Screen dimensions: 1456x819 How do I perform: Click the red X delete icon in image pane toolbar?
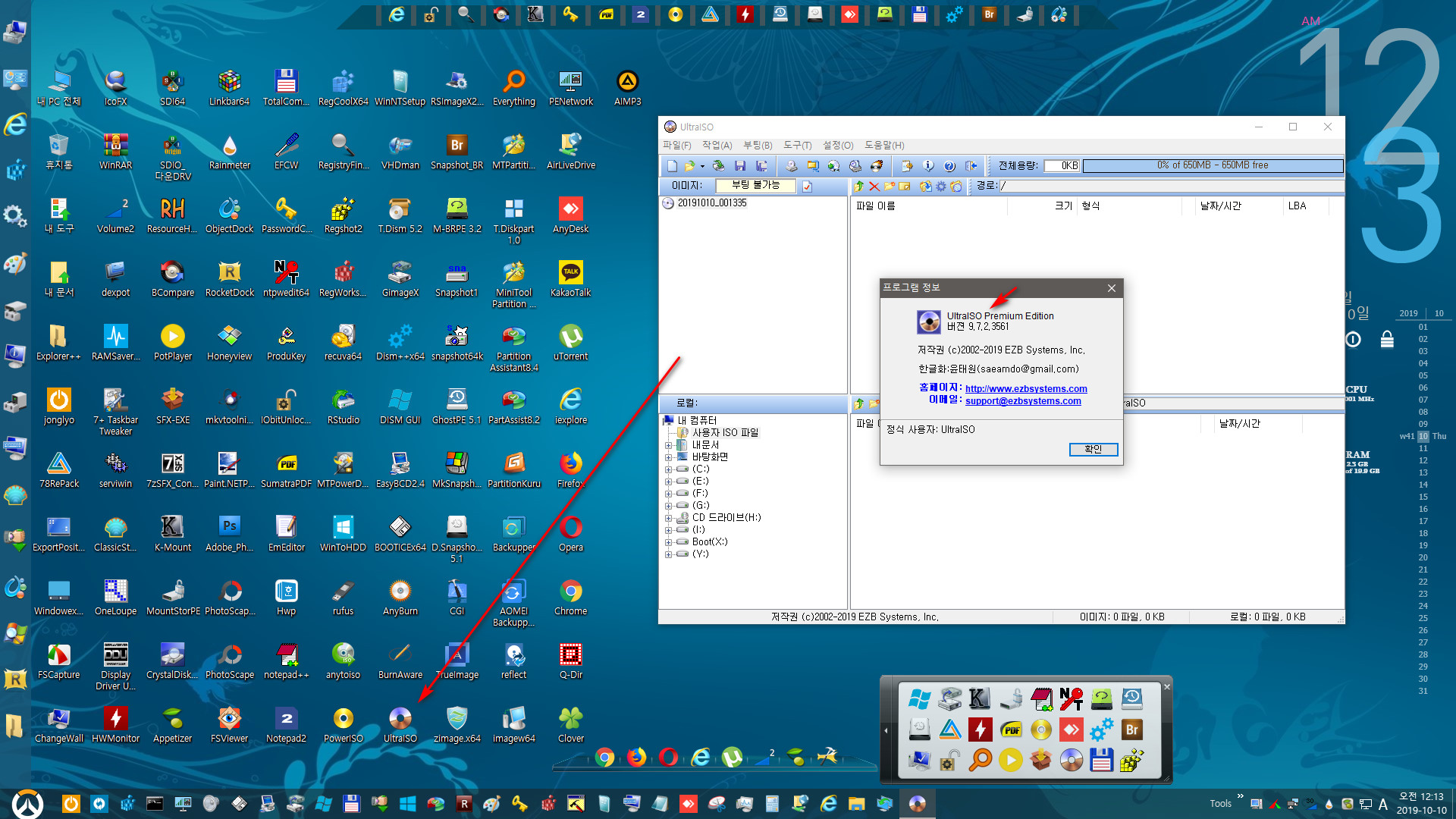874,187
